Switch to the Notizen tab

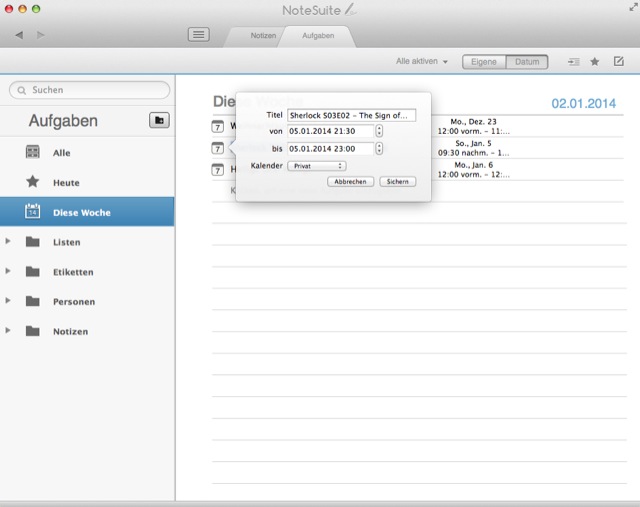[x=263, y=36]
